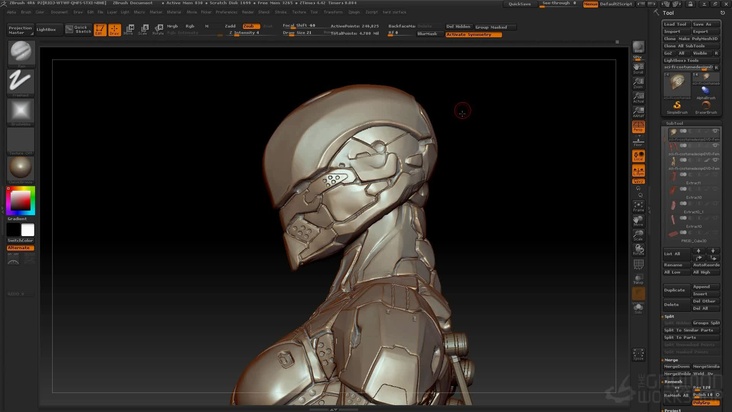Select the Rotate transform tool in top shelf
This screenshot has height=412, width=732.
(x=158, y=30)
